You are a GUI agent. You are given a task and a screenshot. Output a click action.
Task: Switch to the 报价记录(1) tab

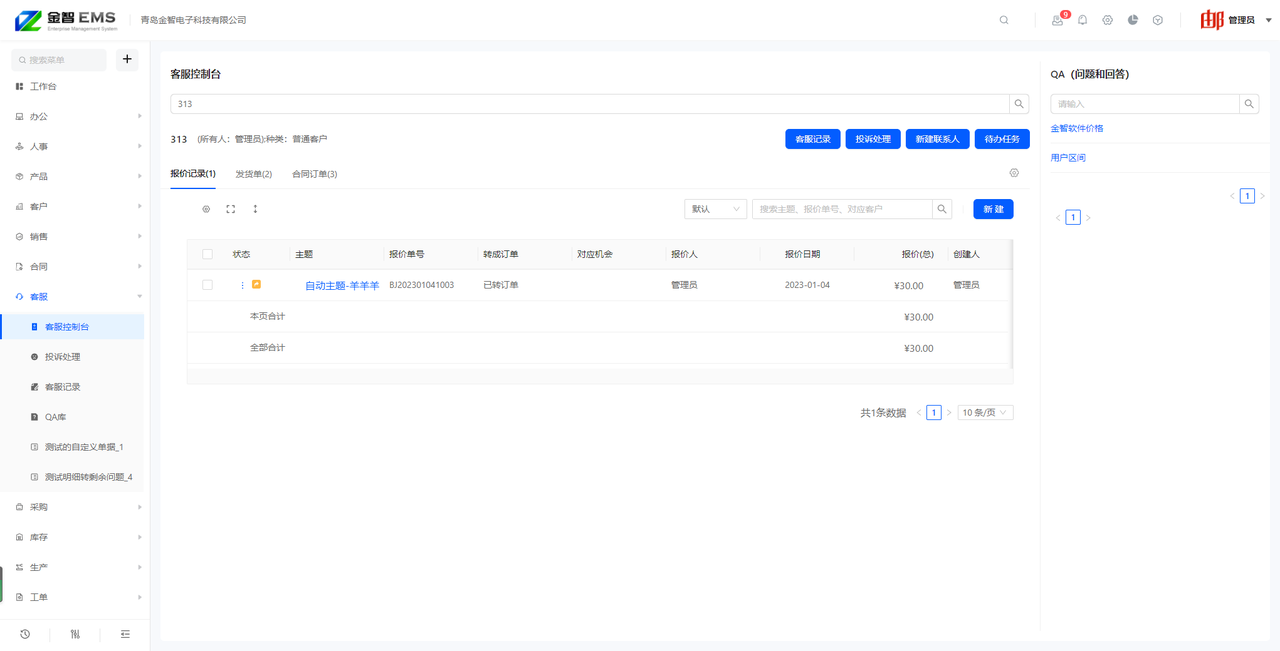point(193,174)
